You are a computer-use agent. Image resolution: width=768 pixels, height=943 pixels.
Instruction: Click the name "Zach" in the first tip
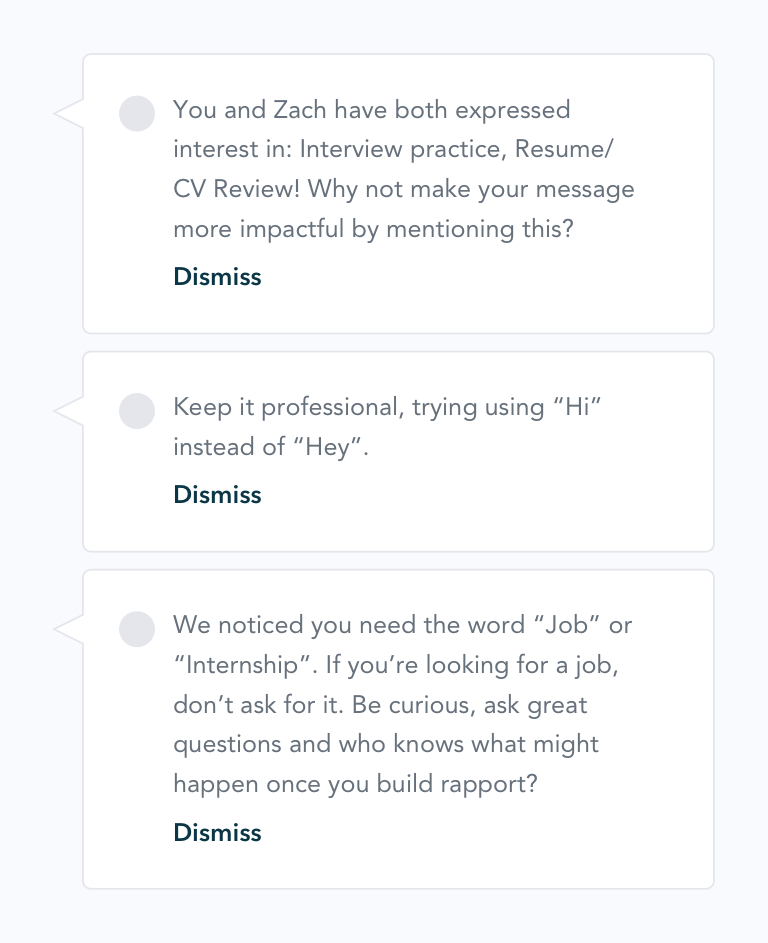[300, 110]
